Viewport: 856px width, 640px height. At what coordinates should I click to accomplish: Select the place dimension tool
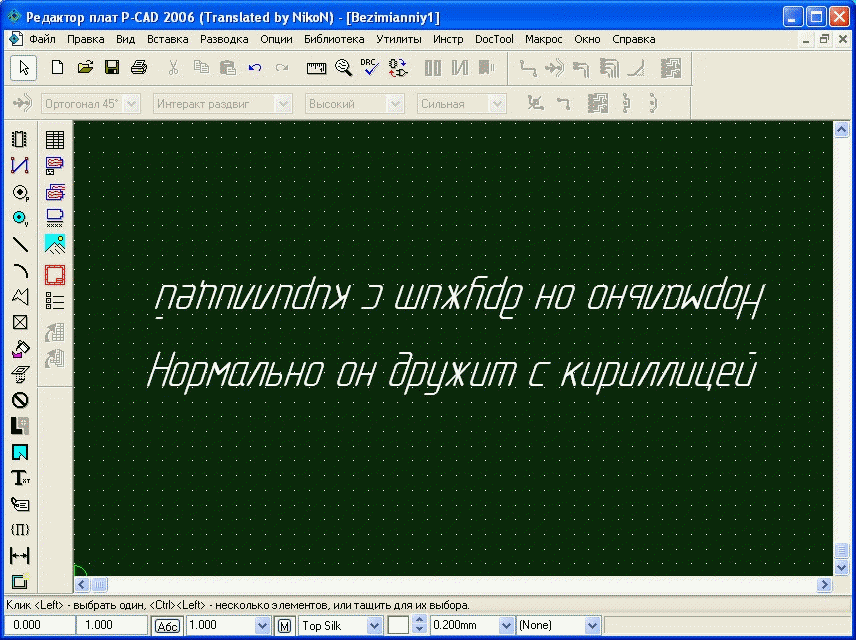[x=20, y=556]
